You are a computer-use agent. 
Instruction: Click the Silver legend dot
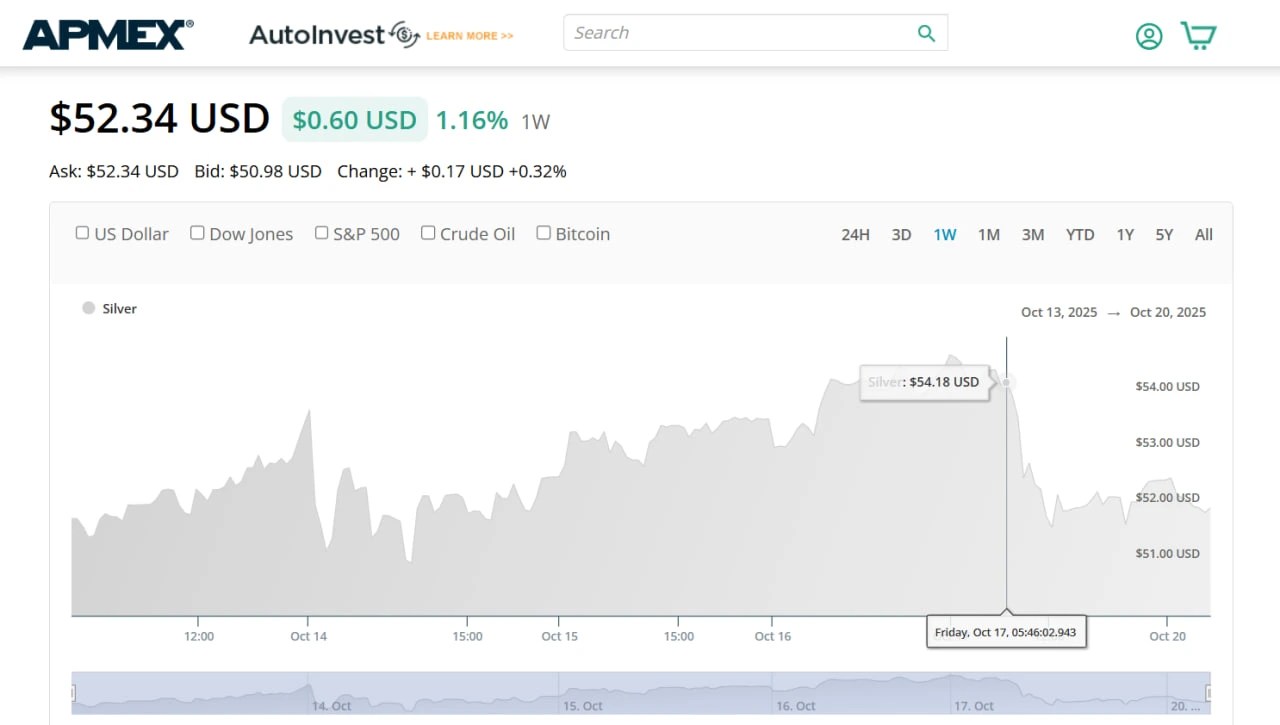pyautogui.click(x=89, y=308)
